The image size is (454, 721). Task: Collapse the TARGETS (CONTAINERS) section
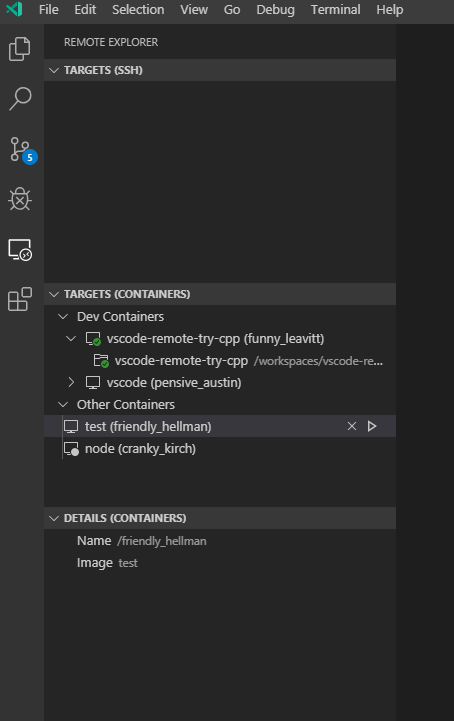point(54,294)
